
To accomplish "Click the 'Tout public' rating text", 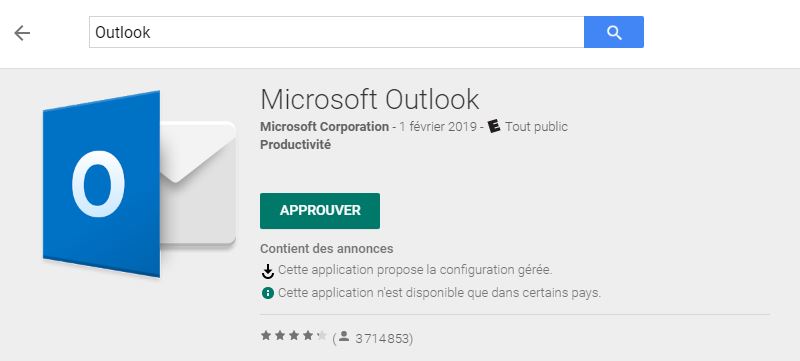I will (x=536, y=126).
